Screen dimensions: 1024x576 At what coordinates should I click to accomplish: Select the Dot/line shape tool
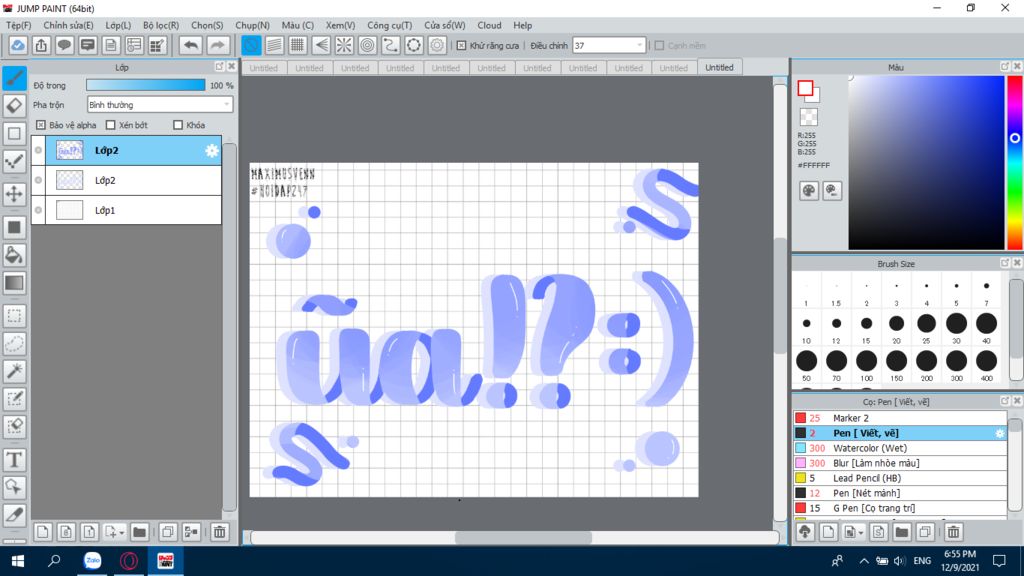coord(14,161)
